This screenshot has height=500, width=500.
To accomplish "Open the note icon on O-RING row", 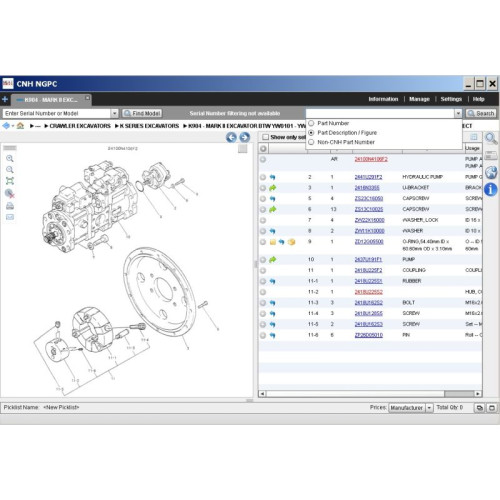I will pos(273,242).
